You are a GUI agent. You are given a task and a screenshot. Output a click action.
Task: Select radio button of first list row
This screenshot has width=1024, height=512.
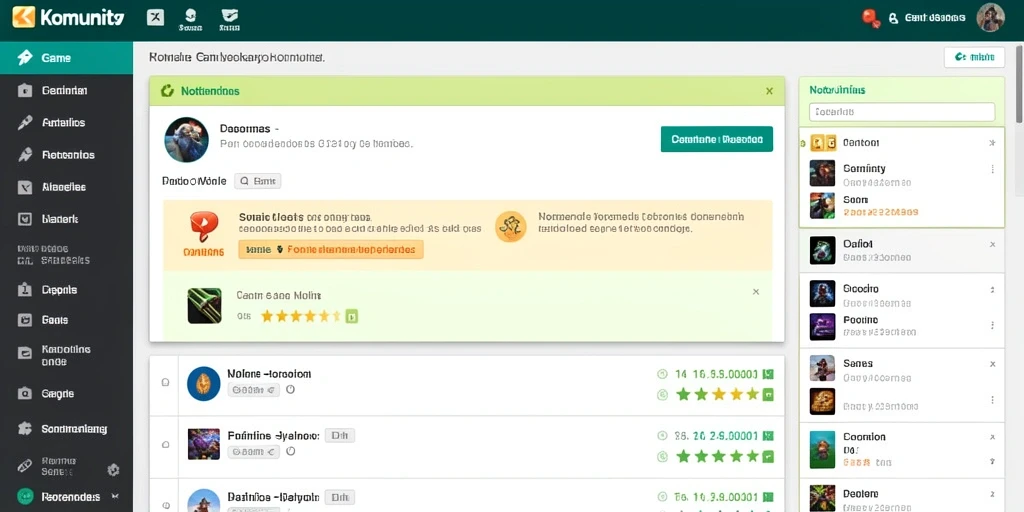click(x=165, y=381)
